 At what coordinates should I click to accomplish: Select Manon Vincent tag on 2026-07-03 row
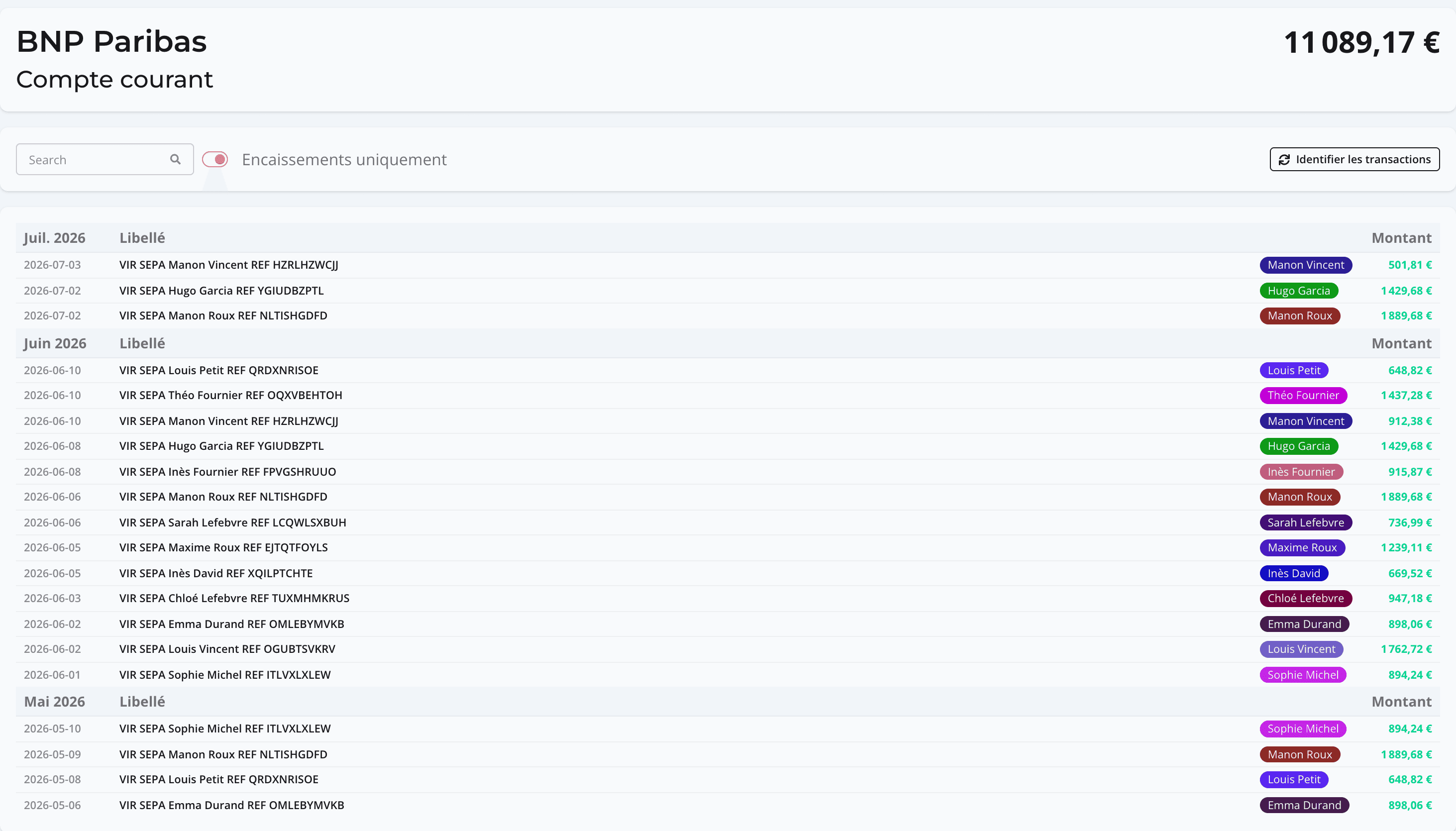click(x=1305, y=265)
